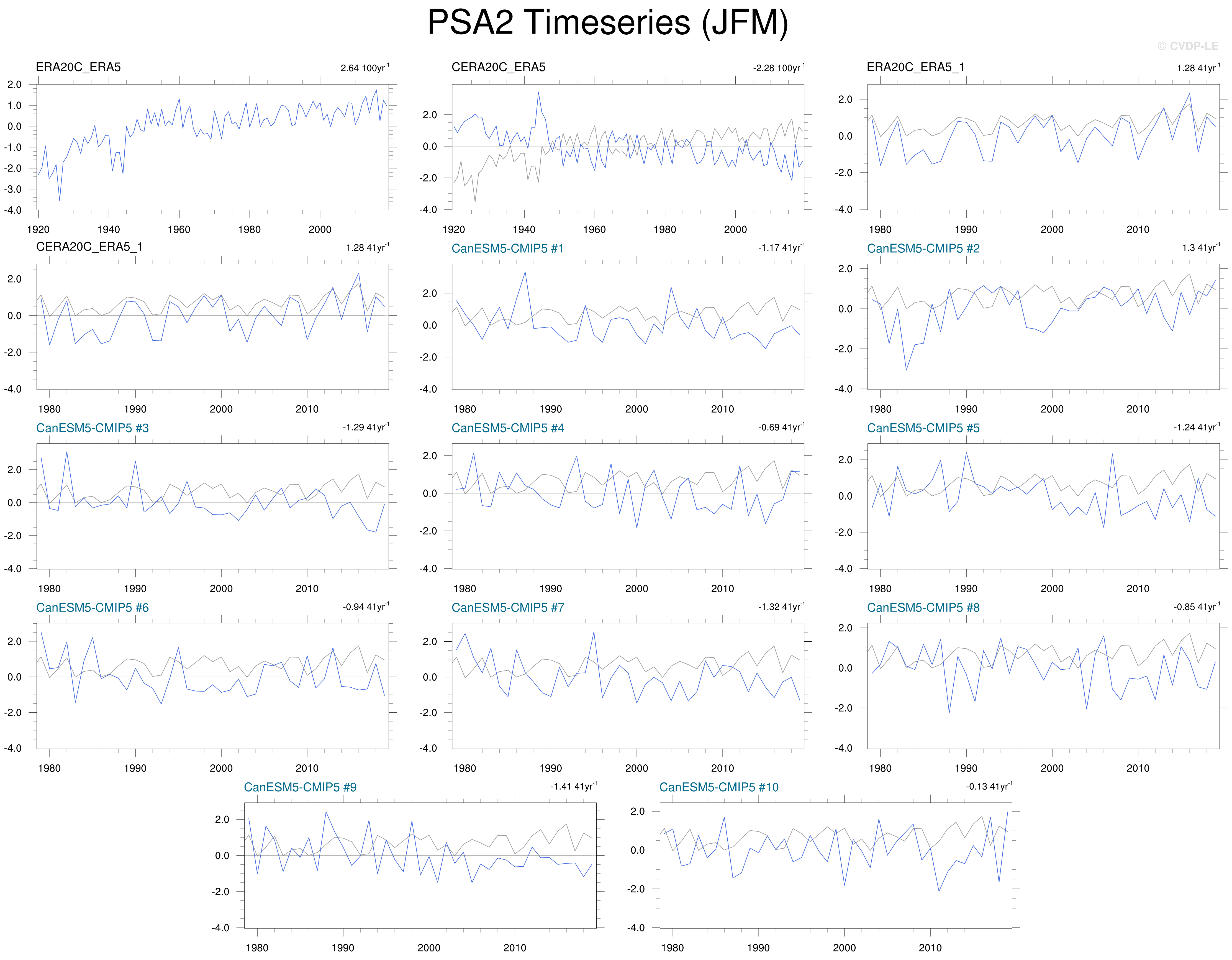Open the CanESM5-CMIP5 #2 label
1232x960 pixels.
click(923, 248)
